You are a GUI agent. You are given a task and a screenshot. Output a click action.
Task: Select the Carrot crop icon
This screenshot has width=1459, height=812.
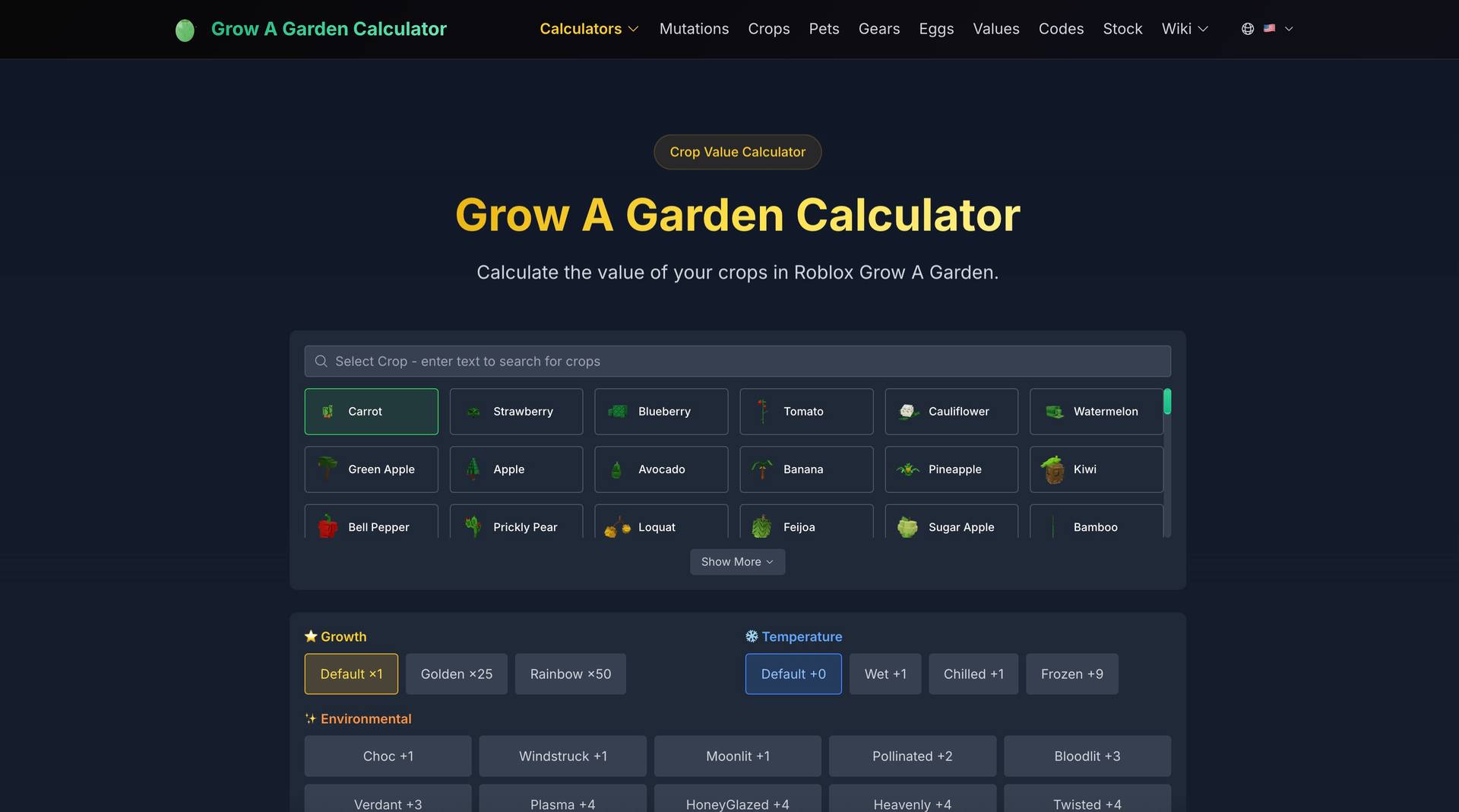[x=328, y=411]
